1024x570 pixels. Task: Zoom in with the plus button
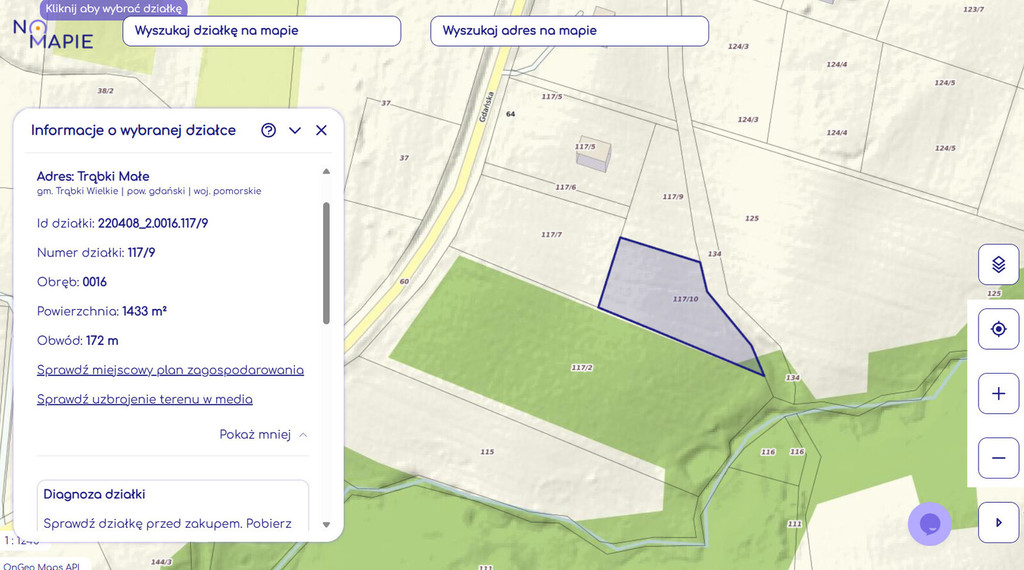coord(998,393)
